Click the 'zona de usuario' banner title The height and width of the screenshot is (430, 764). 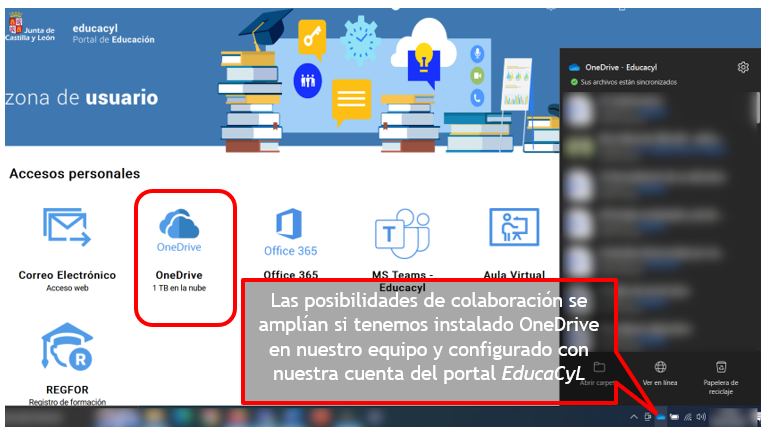coord(81,97)
